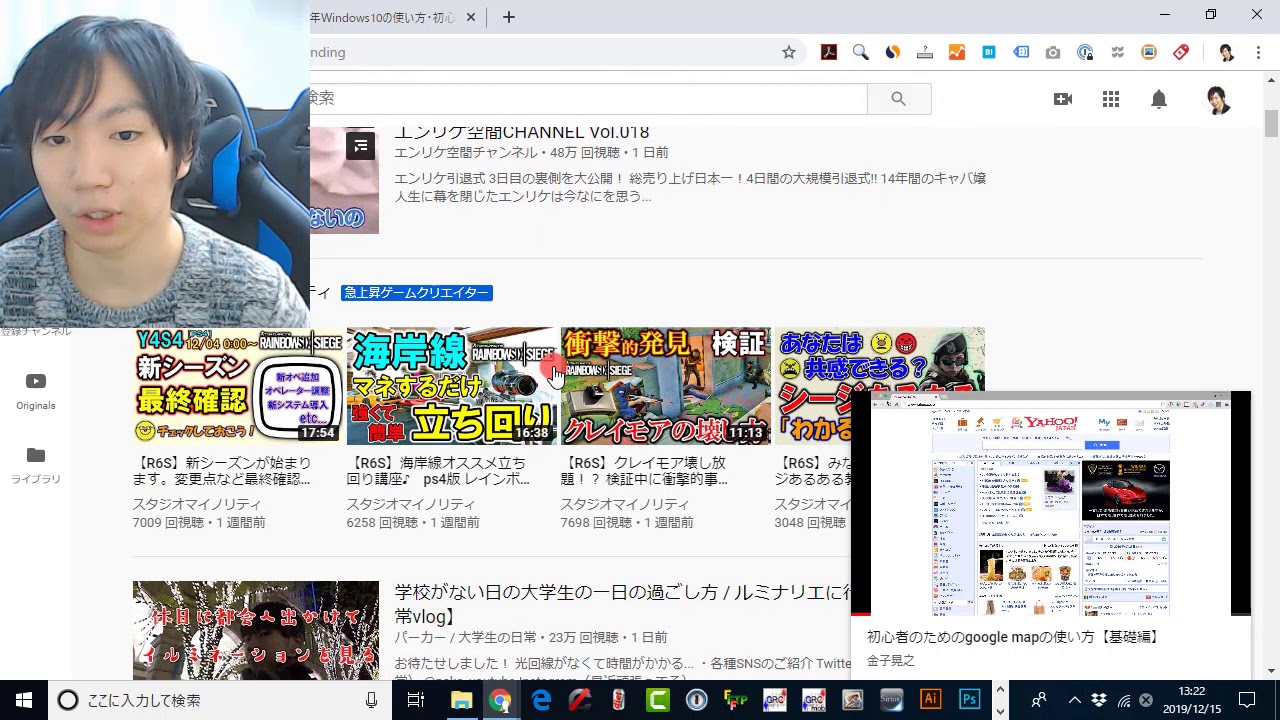This screenshot has height=720, width=1280.
Task: Show hidden system tray icons
Action: pos(1075,700)
